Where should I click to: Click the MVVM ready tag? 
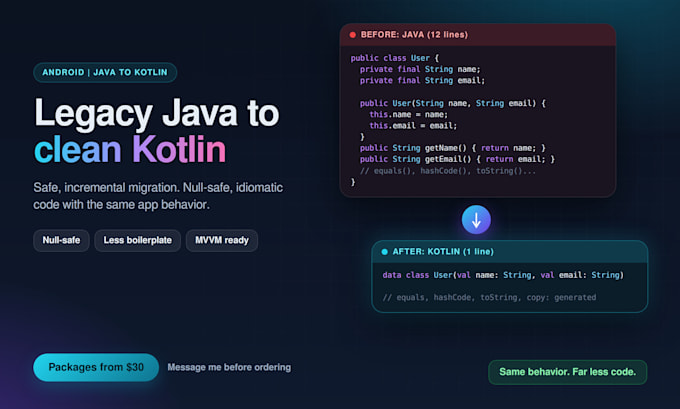coord(222,240)
